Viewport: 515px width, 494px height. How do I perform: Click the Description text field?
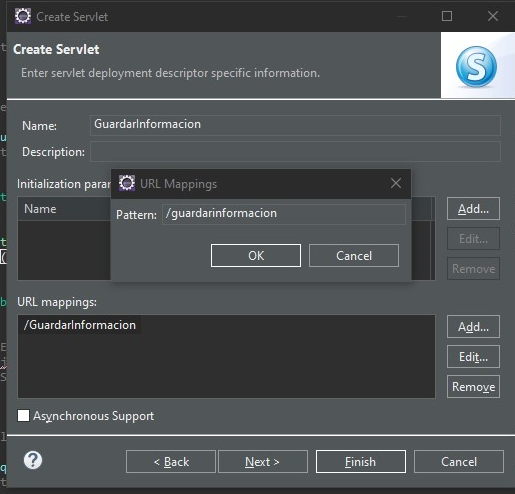(x=295, y=152)
